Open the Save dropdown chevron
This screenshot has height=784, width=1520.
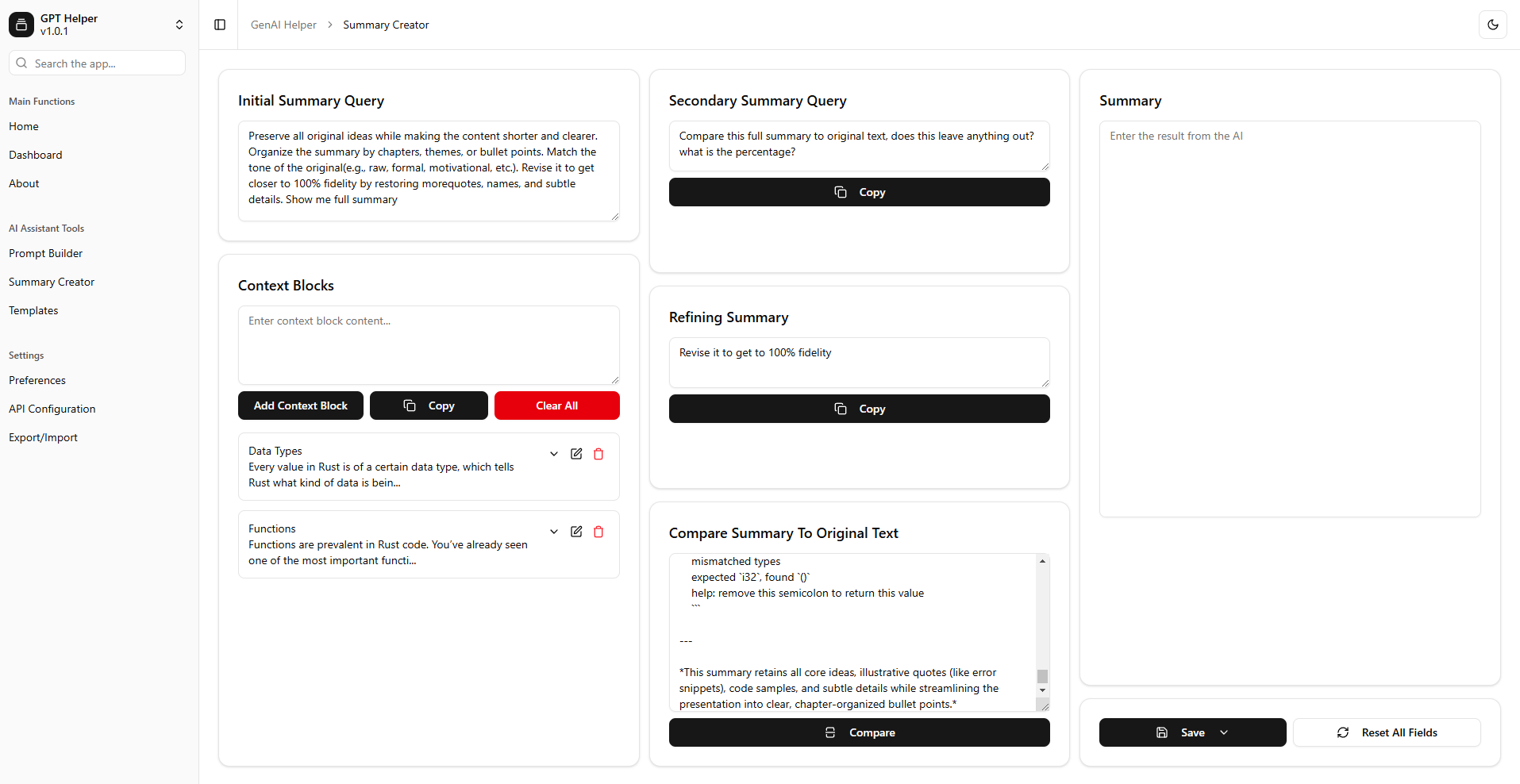1224,732
